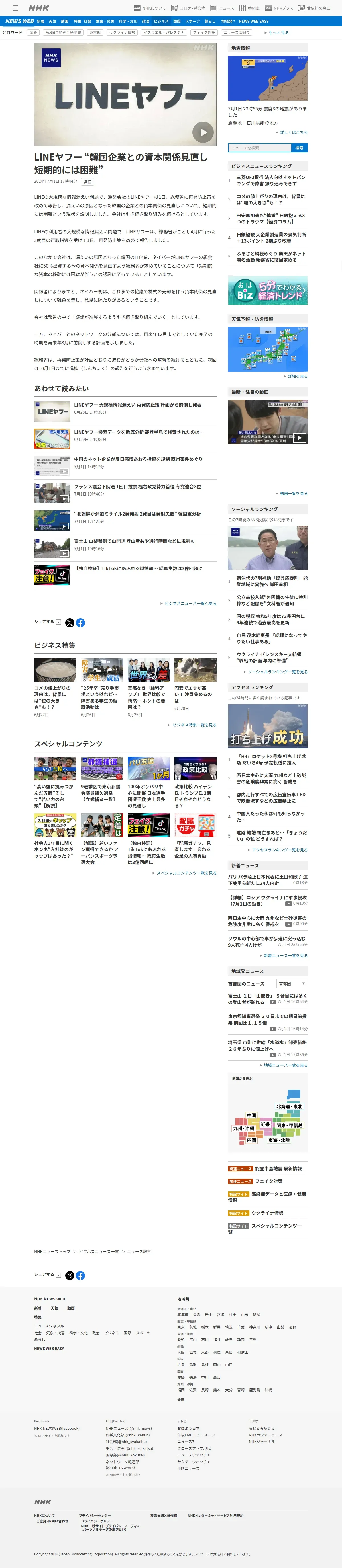Open スペシャルコンテンツ一覧を見る link
This screenshot has width=342, height=1568.
[184, 872]
